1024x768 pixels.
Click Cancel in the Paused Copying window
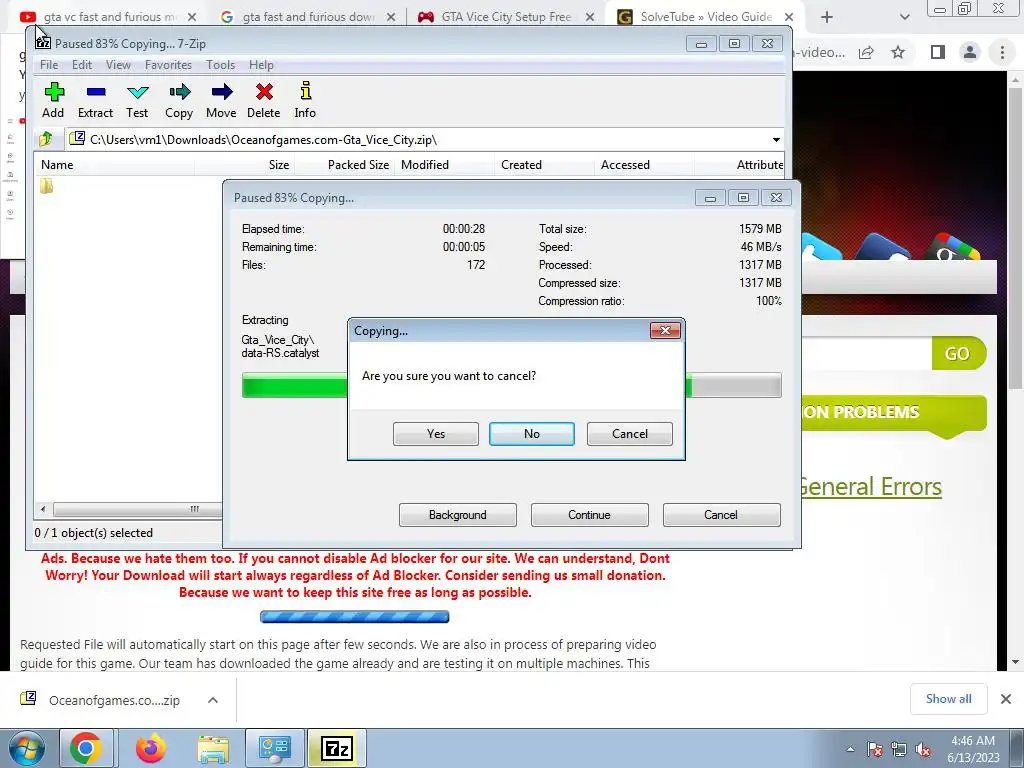(x=721, y=515)
